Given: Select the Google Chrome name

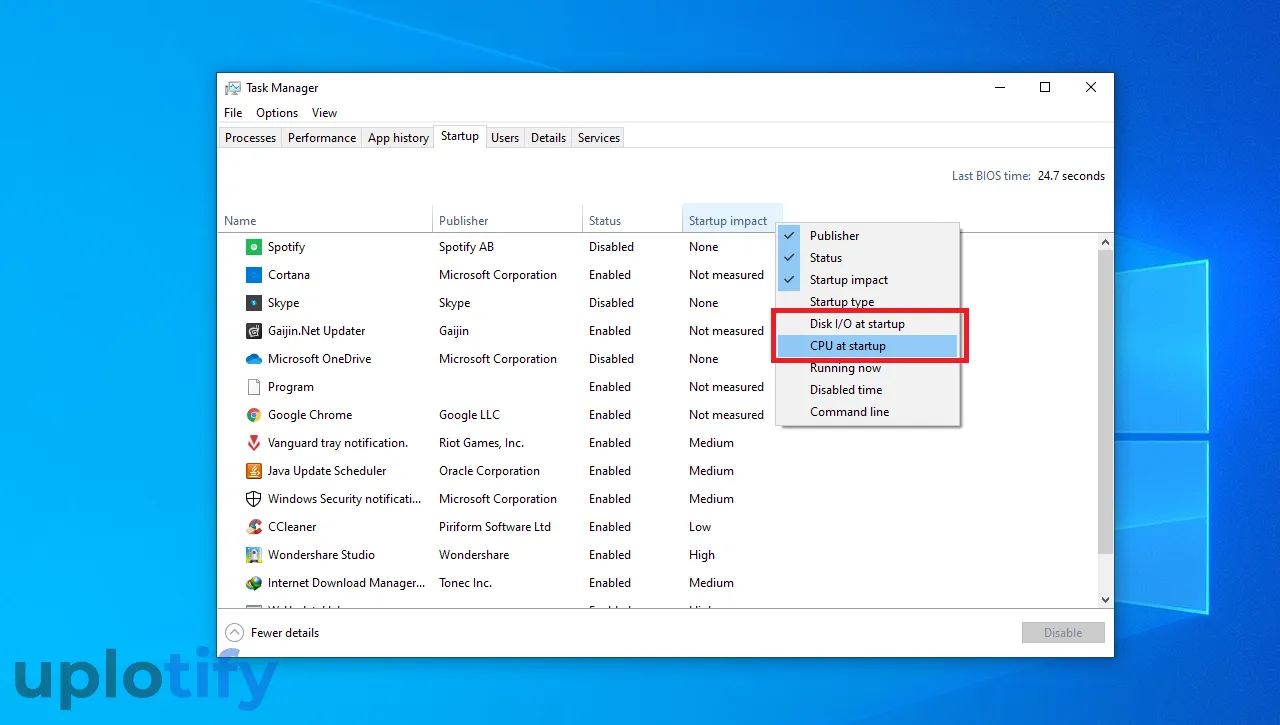Looking at the screenshot, I should 310,415.
